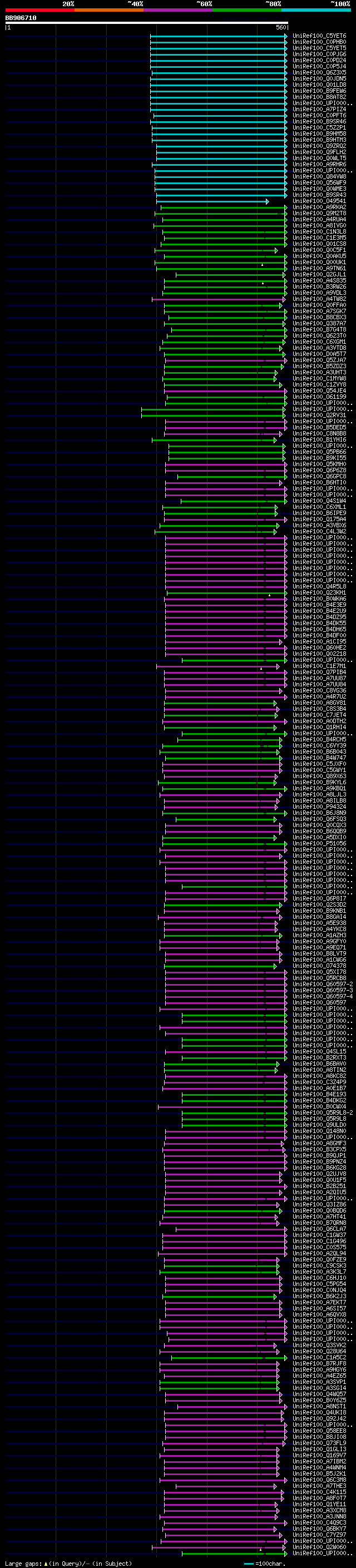Select the UniRef100_B9FEW6 label

319,91
